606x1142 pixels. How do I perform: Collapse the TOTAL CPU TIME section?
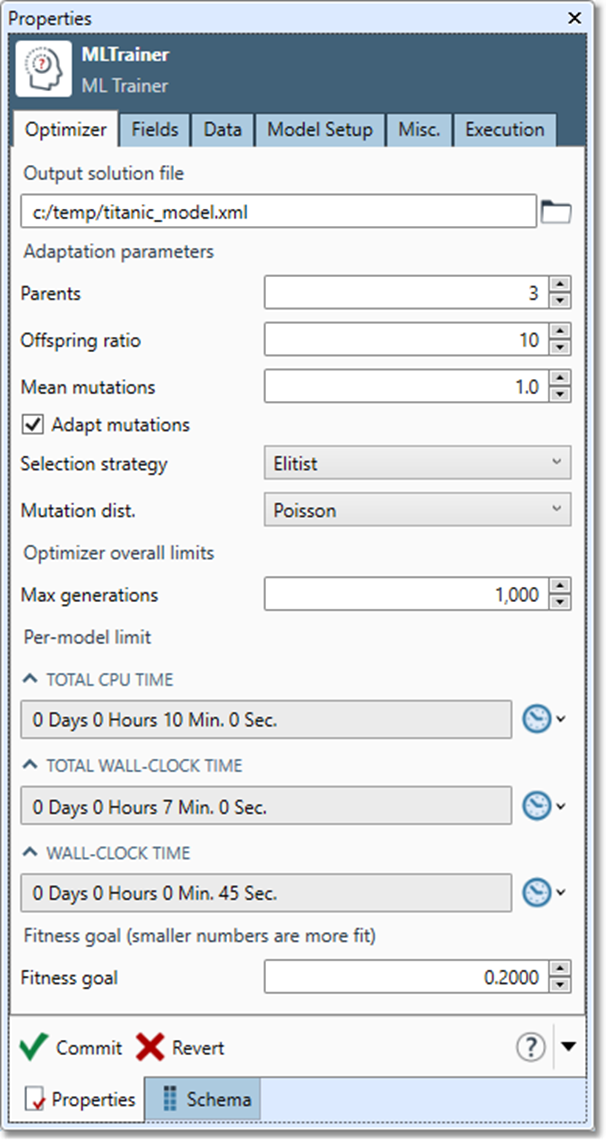(x=29, y=680)
